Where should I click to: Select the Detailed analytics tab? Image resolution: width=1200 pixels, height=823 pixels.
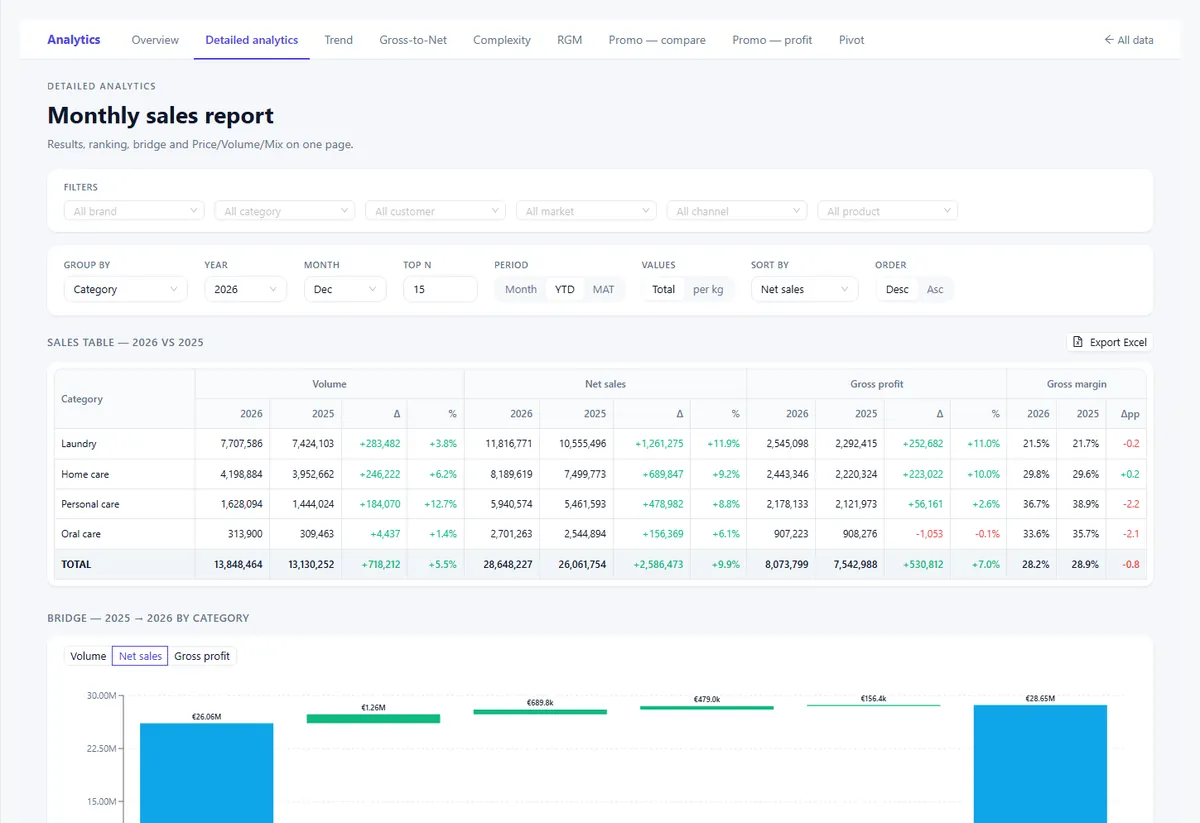(252, 40)
